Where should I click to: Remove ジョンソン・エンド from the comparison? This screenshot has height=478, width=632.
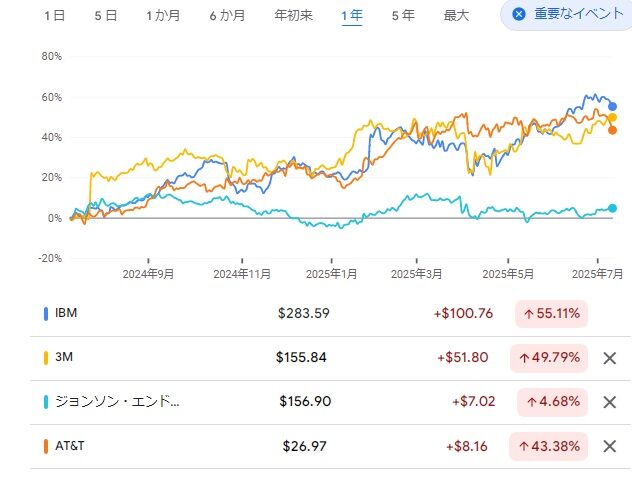(x=609, y=402)
